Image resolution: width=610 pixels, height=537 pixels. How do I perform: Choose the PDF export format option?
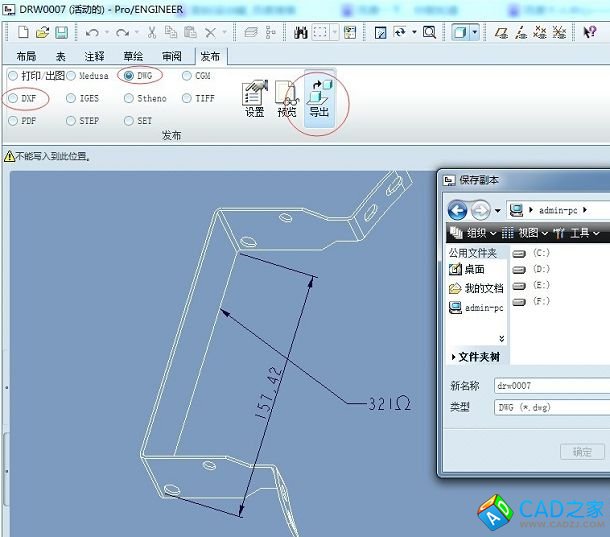[13, 121]
